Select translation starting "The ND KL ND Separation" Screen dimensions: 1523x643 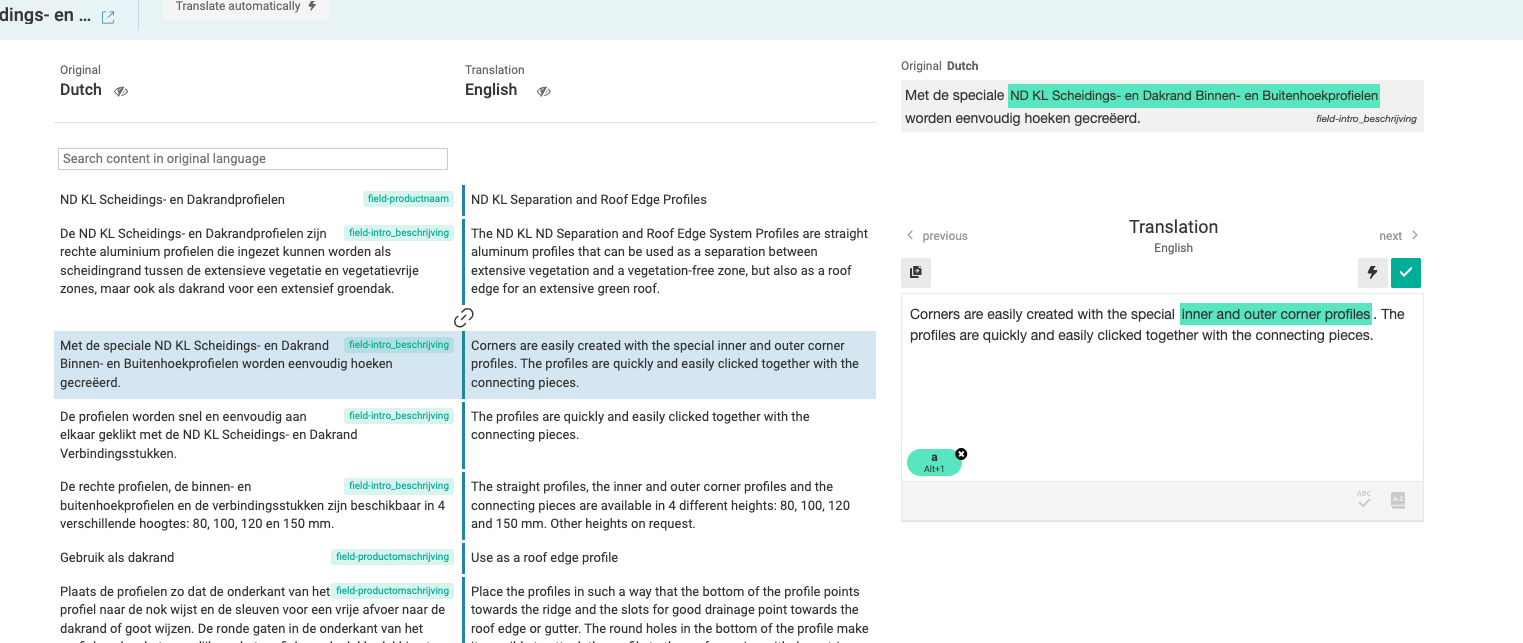(670, 261)
